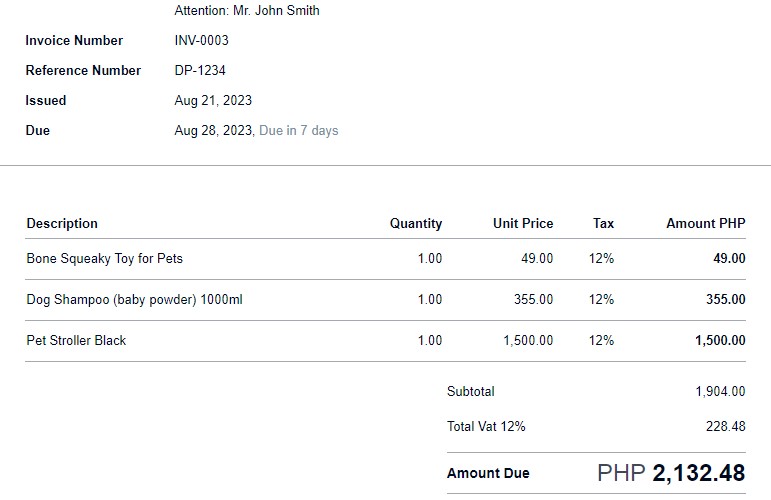Viewport: 771px width, 500px height.
Task: Click the 1,500.00 unit price value
Action: point(527,341)
